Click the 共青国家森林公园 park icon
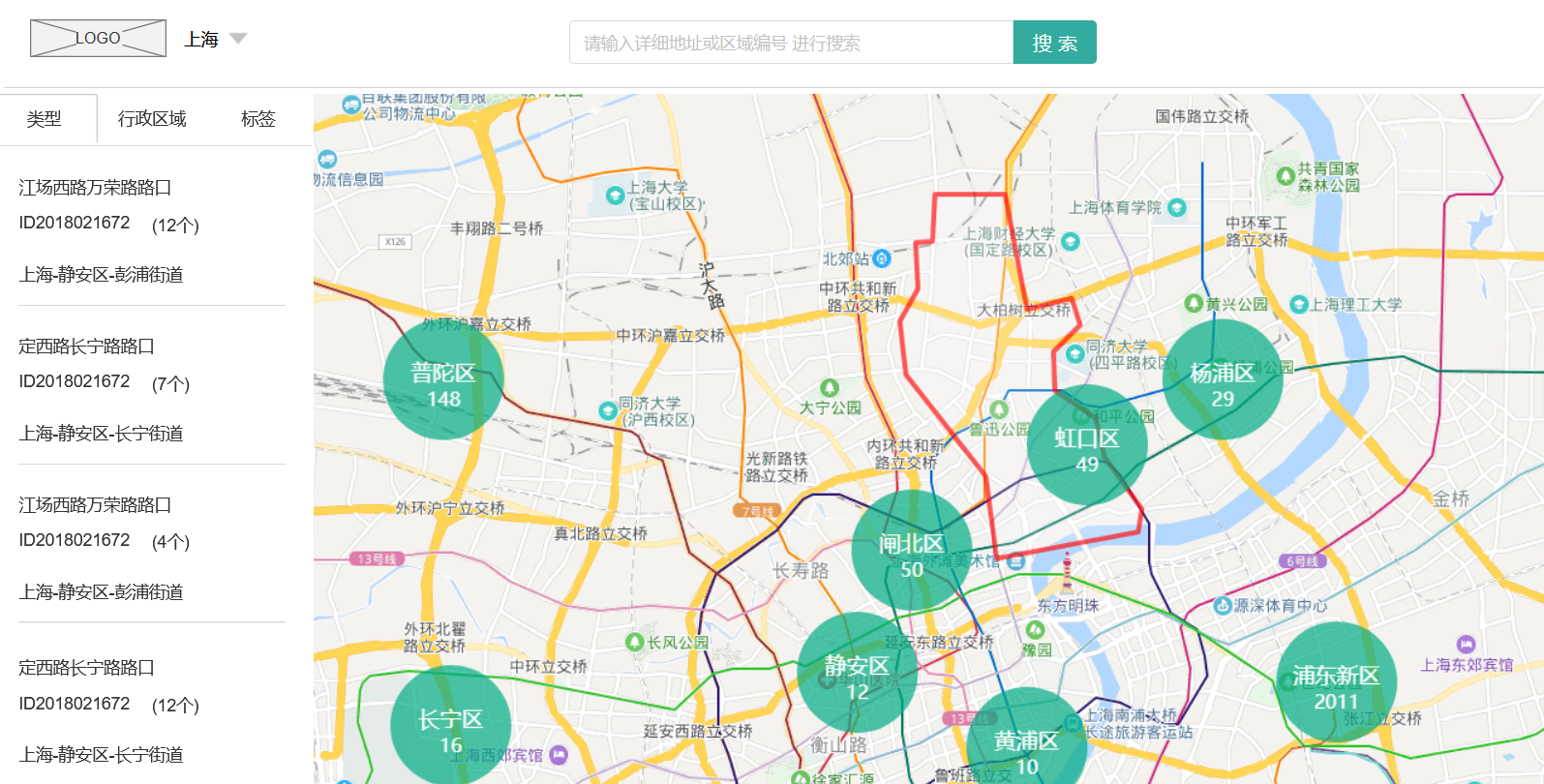This screenshot has width=1544, height=784. [1286, 176]
